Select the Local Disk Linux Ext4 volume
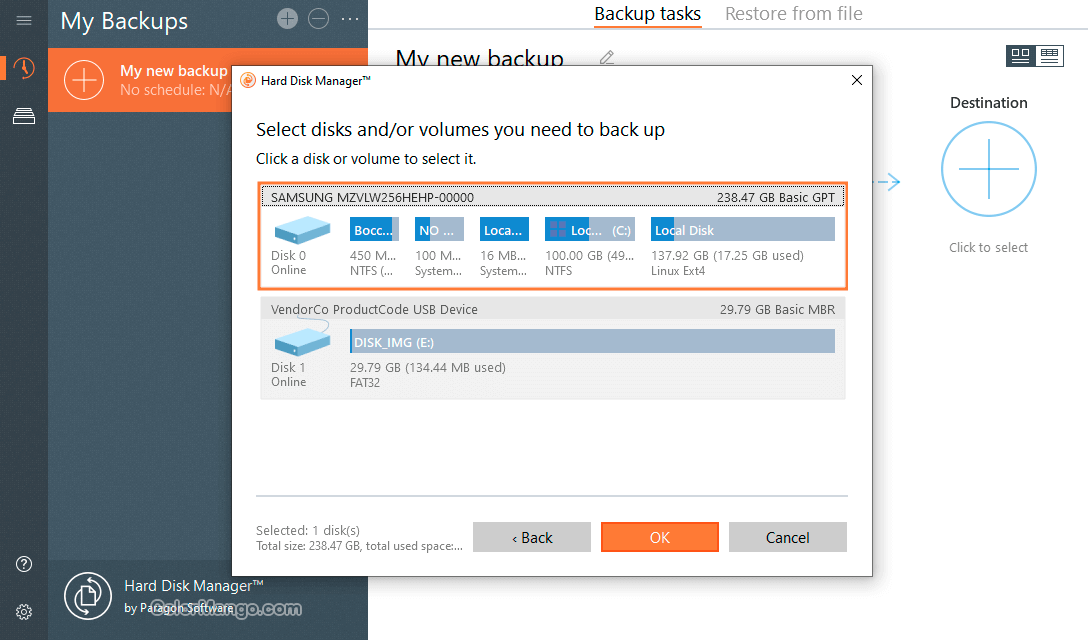Image resolution: width=1088 pixels, height=640 pixels. (x=742, y=231)
